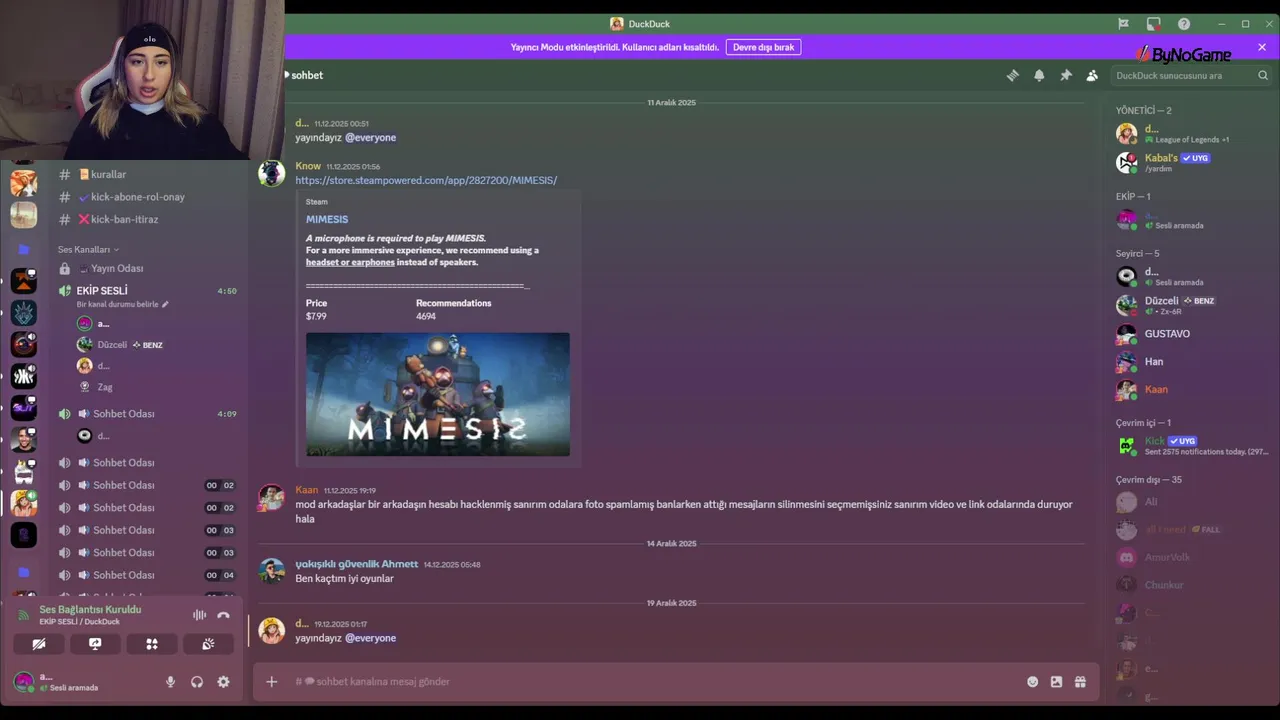1280x720 pixels.
Task: Start an Activity with the four-dots icon
Action: coord(152,644)
